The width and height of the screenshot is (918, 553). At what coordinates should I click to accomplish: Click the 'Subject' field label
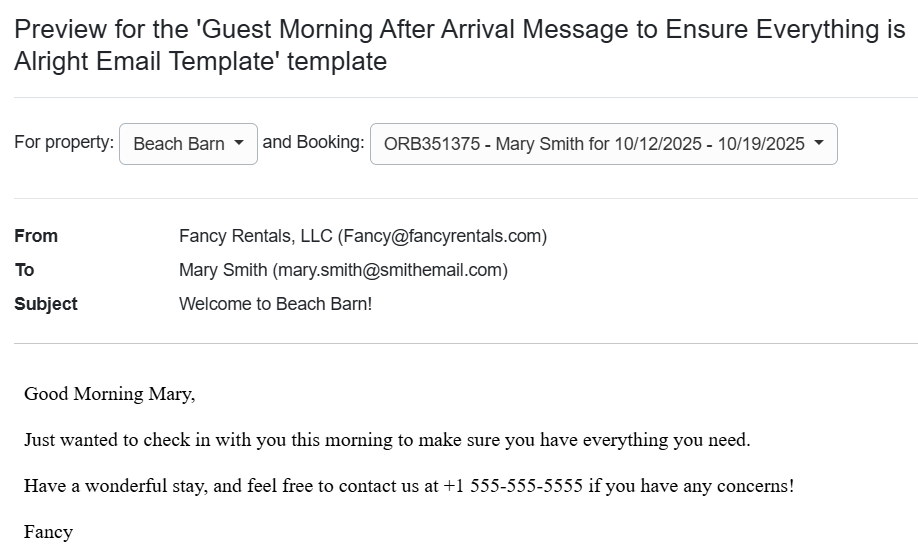pos(46,304)
